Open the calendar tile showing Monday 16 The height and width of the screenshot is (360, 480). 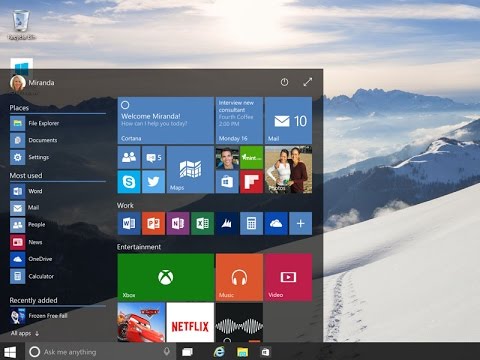(239, 120)
